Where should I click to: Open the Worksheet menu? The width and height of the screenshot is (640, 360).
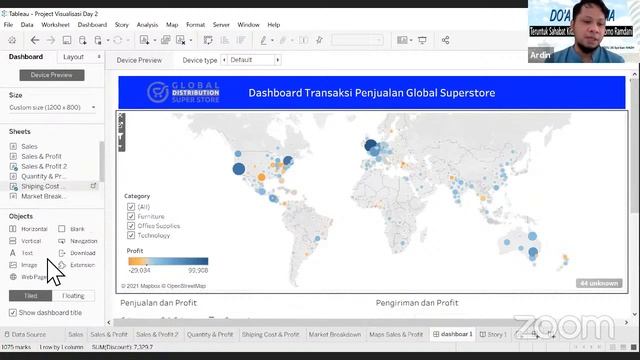pos(55,24)
